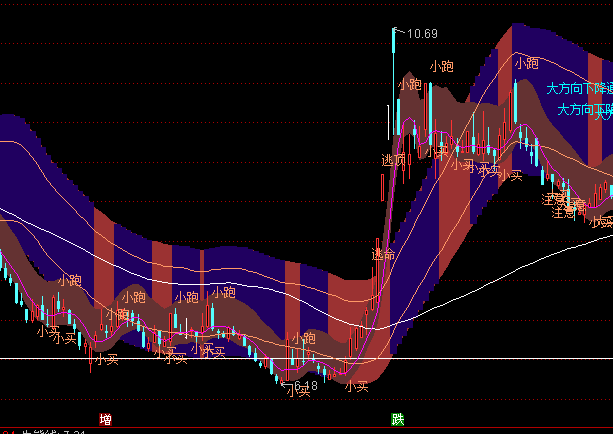Image resolution: width=613 pixels, height=434 pixels.
Task: Click the leftmost 小买 buy signal
Action: pyautogui.click(x=48, y=330)
